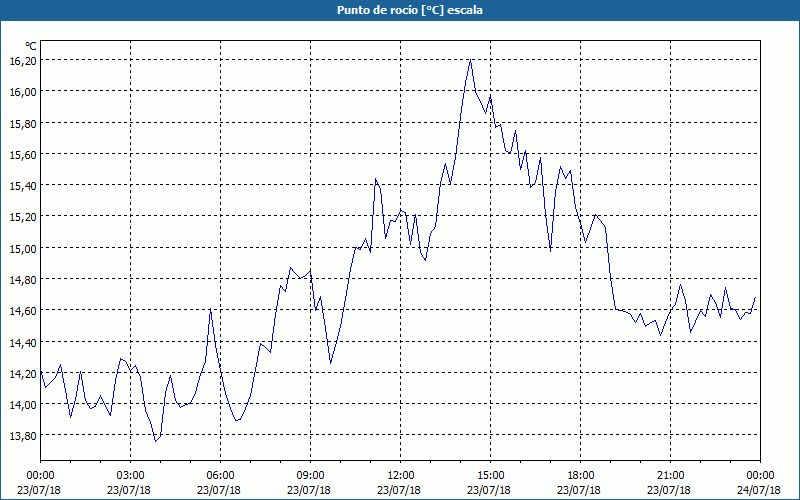This screenshot has width=800, height=500.
Task: Click the 23/07/18 date under 06:00
Action: pos(219,490)
